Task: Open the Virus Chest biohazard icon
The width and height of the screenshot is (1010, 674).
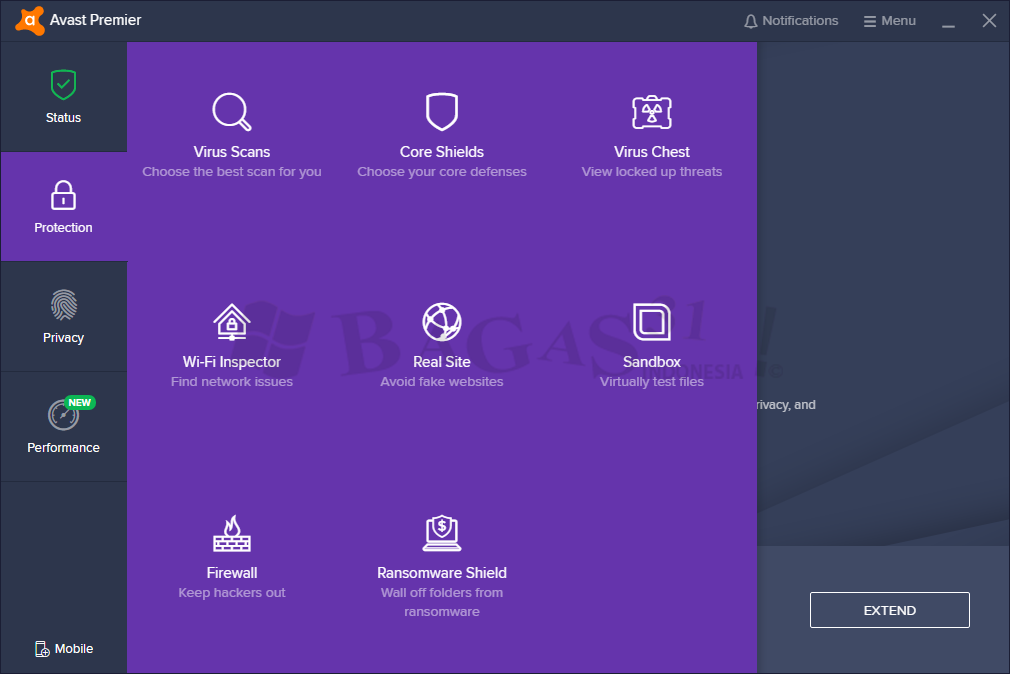Action: tap(652, 112)
